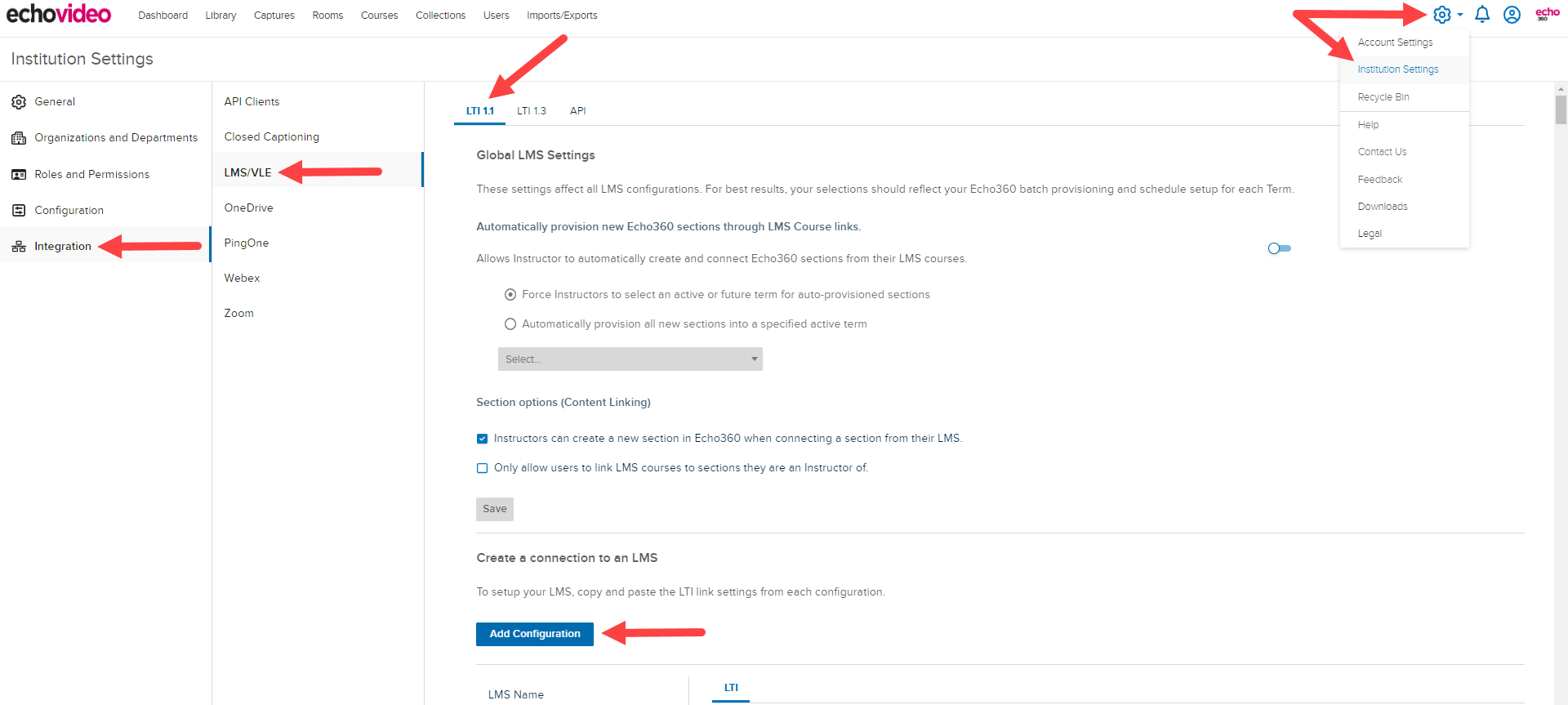
Task: Open the Courses page
Action: point(380,16)
